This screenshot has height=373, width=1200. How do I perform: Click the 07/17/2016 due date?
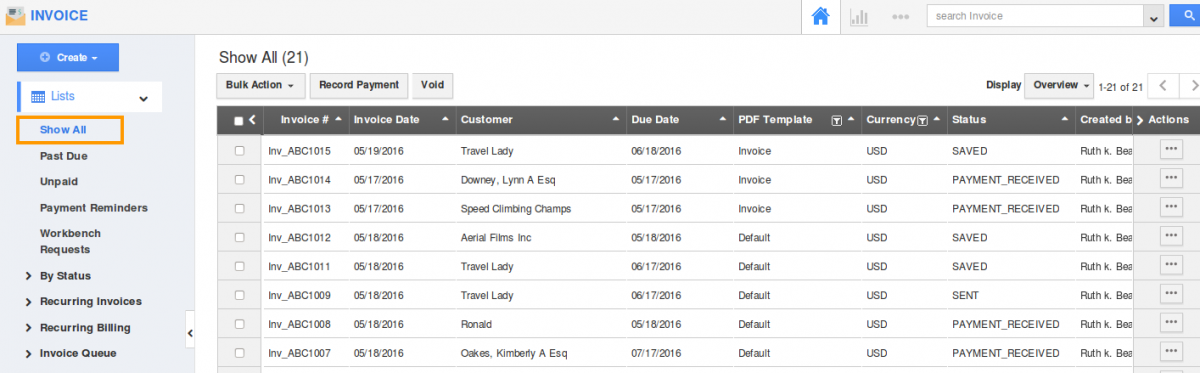657,354
